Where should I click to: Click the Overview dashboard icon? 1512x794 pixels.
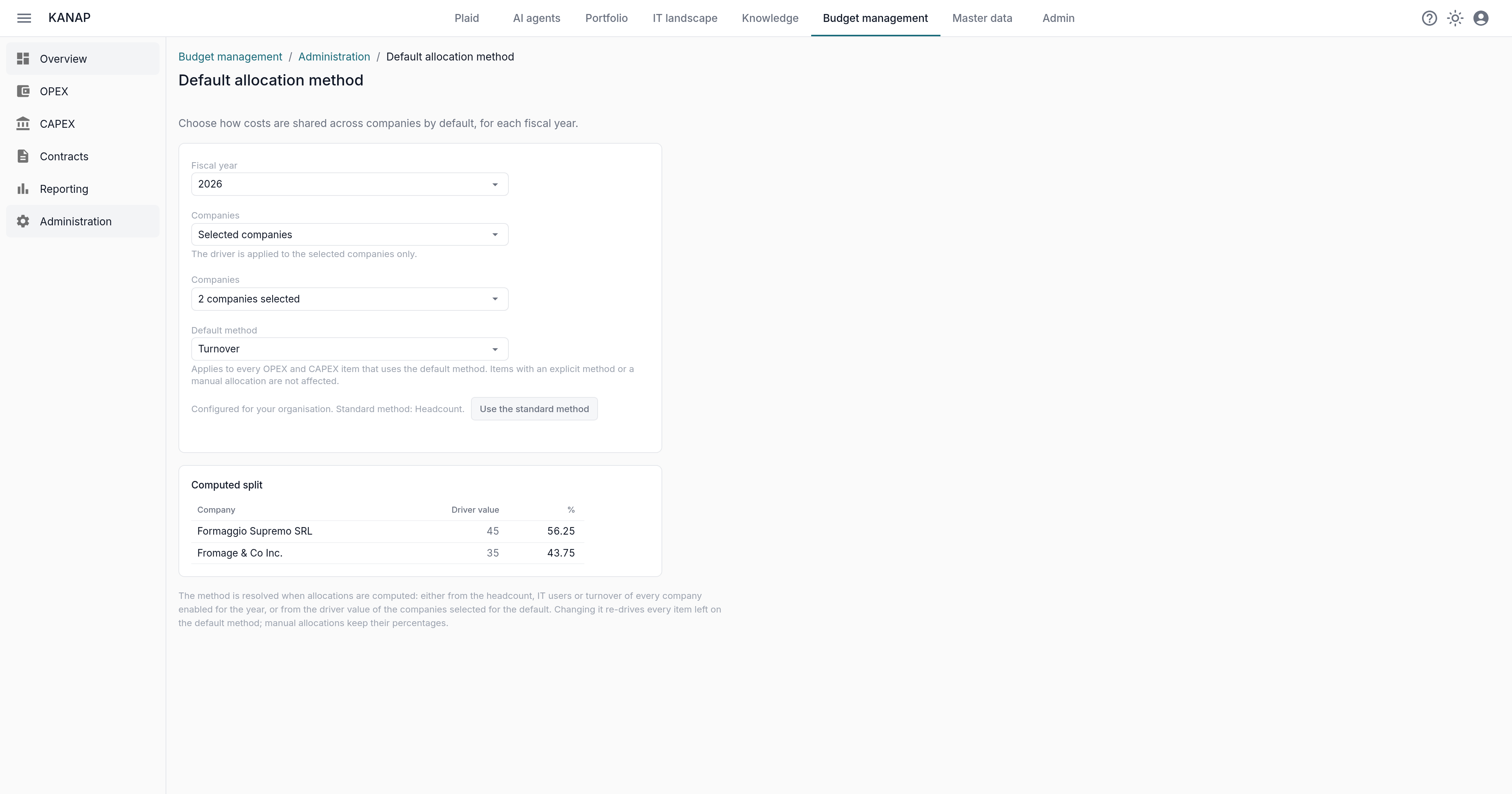pos(23,59)
